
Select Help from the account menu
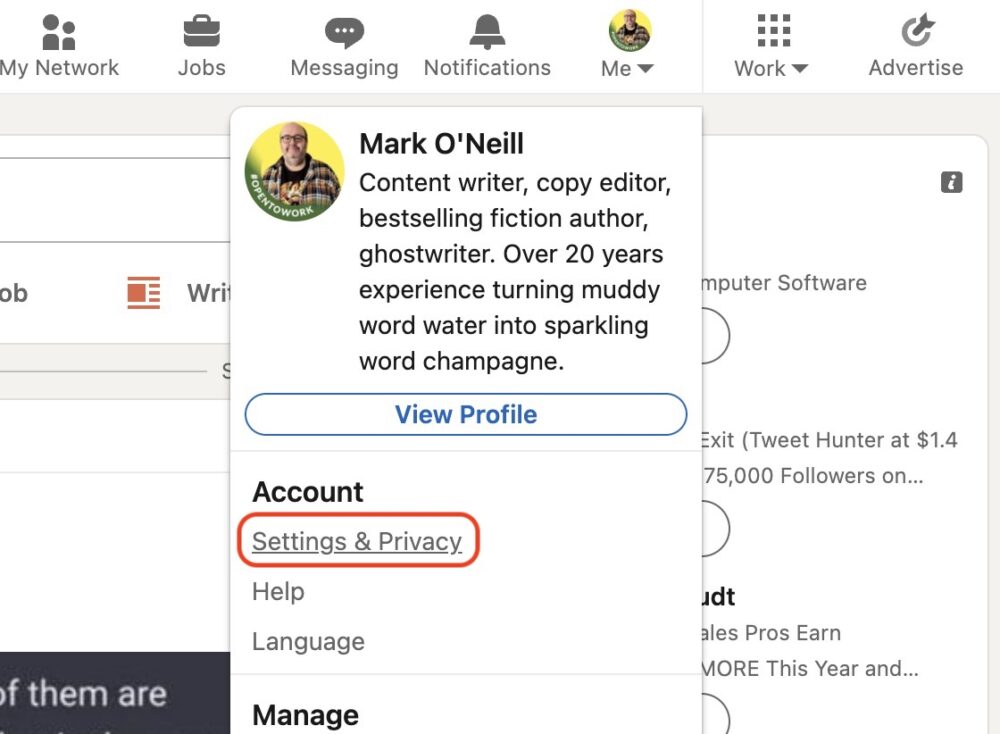coord(277,592)
